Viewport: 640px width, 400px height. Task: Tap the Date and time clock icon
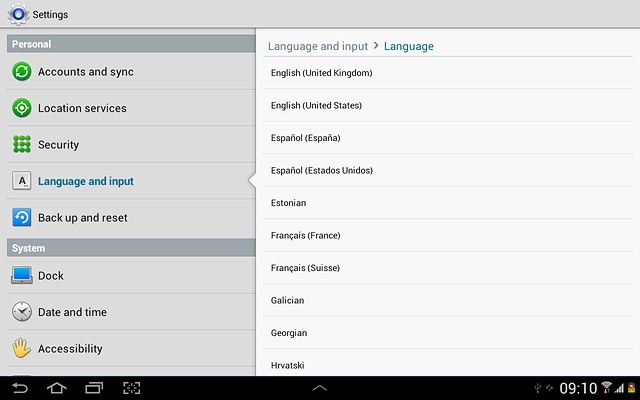pyautogui.click(x=22, y=312)
